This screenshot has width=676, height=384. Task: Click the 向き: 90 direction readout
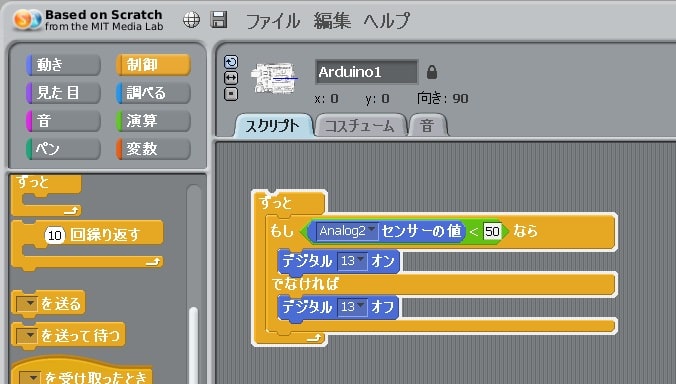coord(443,99)
